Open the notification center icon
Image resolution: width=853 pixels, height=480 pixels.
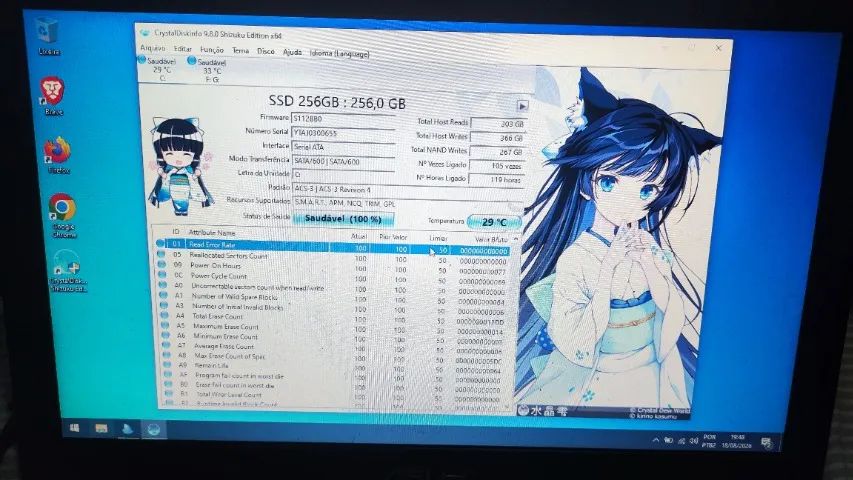[x=767, y=443]
